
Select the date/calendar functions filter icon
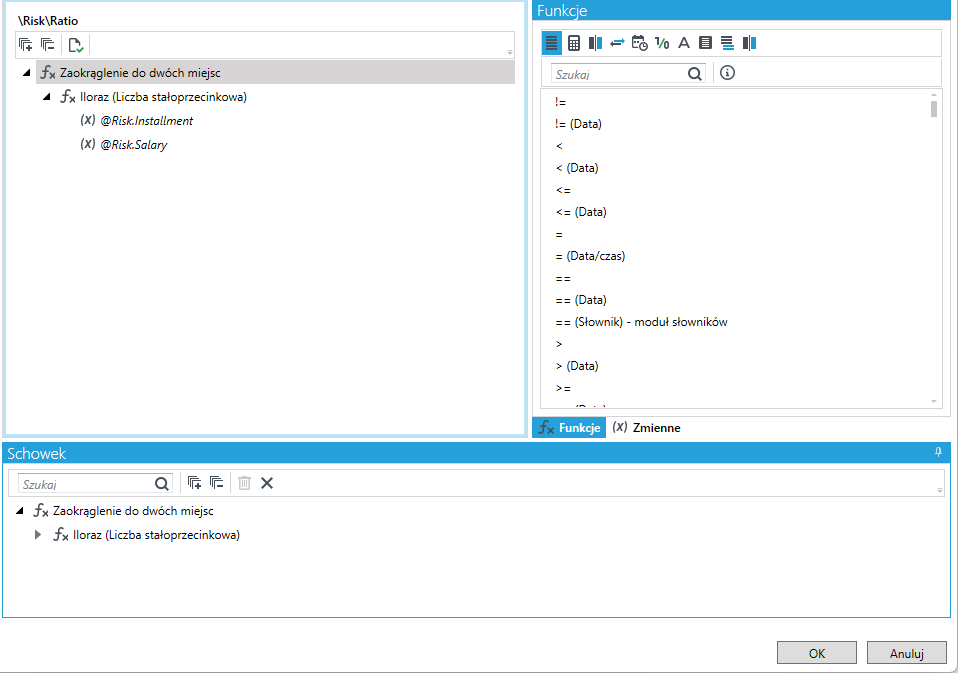[640, 43]
